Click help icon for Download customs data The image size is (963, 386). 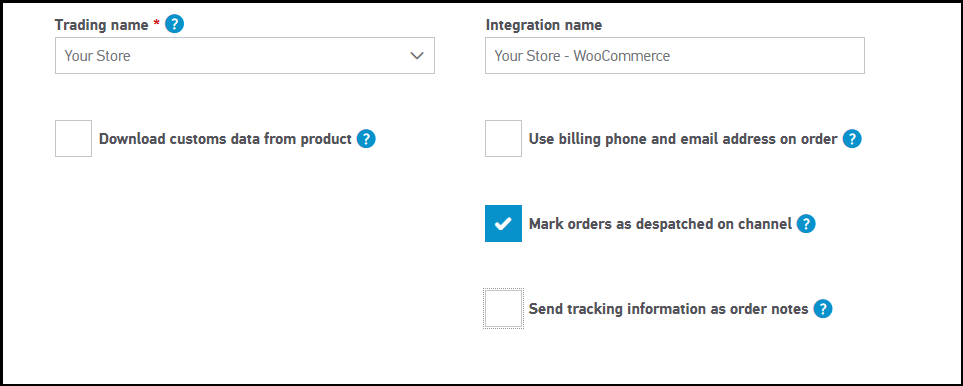(x=366, y=139)
